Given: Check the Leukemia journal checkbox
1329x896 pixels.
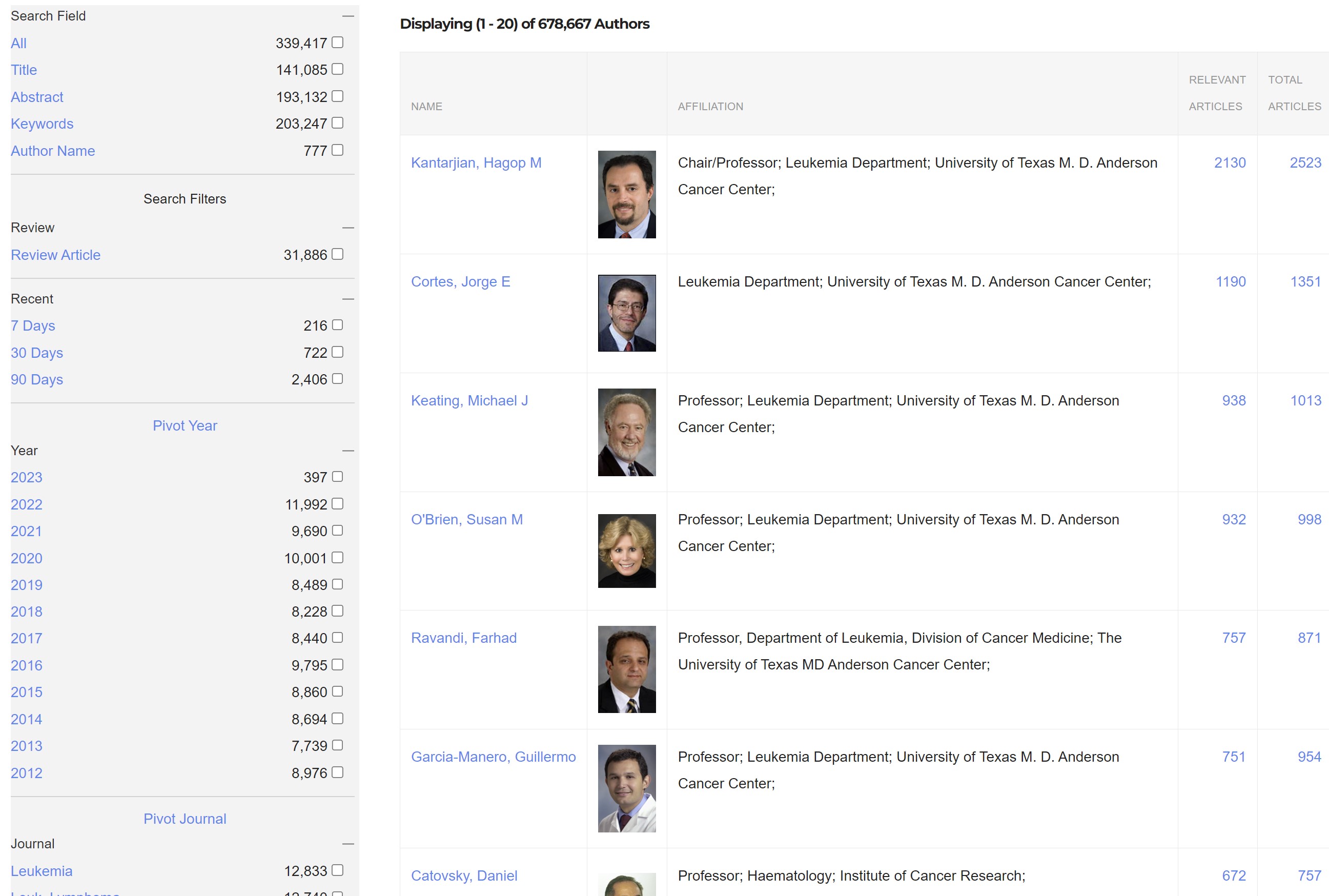Looking at the screenshot, I should 337,870.
